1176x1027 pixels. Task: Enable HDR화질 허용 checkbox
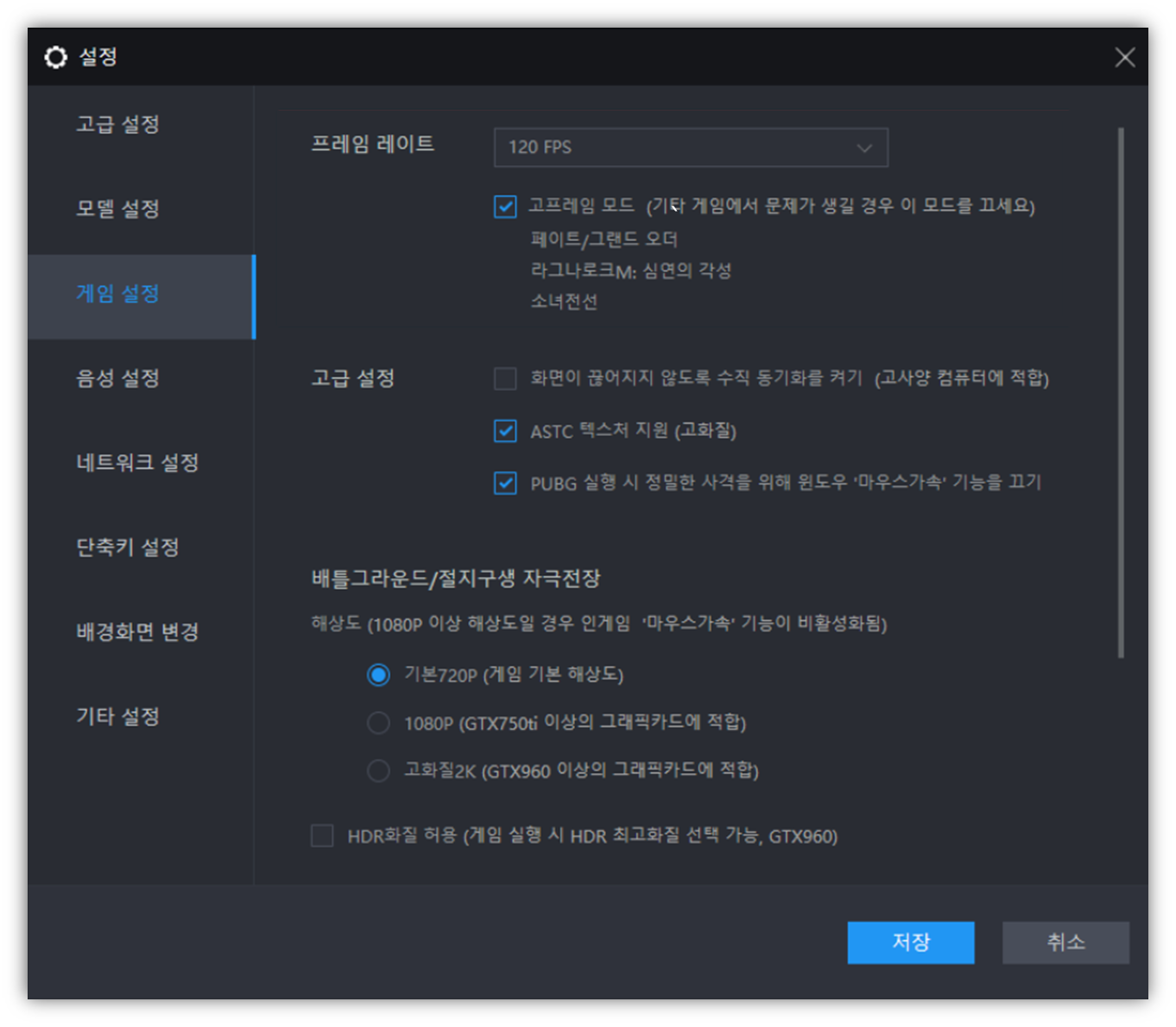[322, 835]
